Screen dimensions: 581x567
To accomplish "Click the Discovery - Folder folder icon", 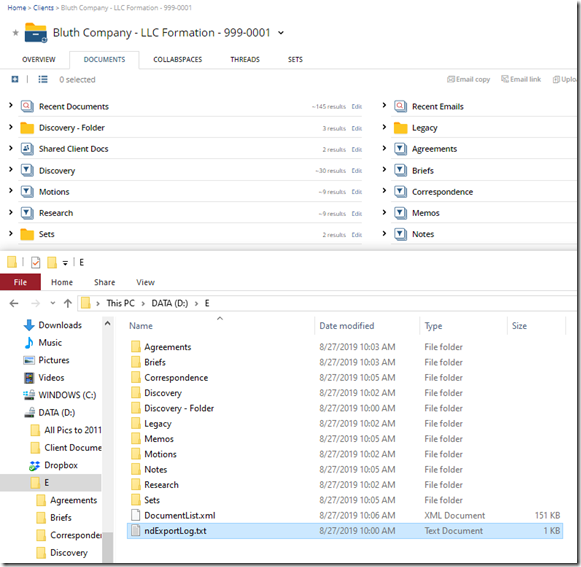I will pos(27,128).
